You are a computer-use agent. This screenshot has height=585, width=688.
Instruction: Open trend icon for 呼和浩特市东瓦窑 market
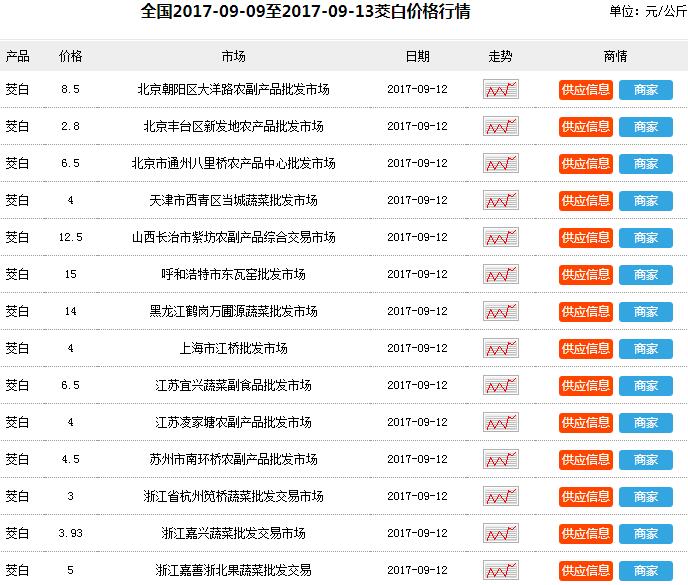pyautogui.click(x=500, y=275)
